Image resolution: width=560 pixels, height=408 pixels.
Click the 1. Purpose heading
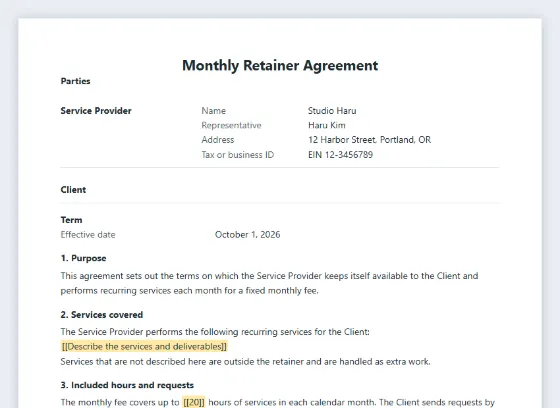coord(84,258)
